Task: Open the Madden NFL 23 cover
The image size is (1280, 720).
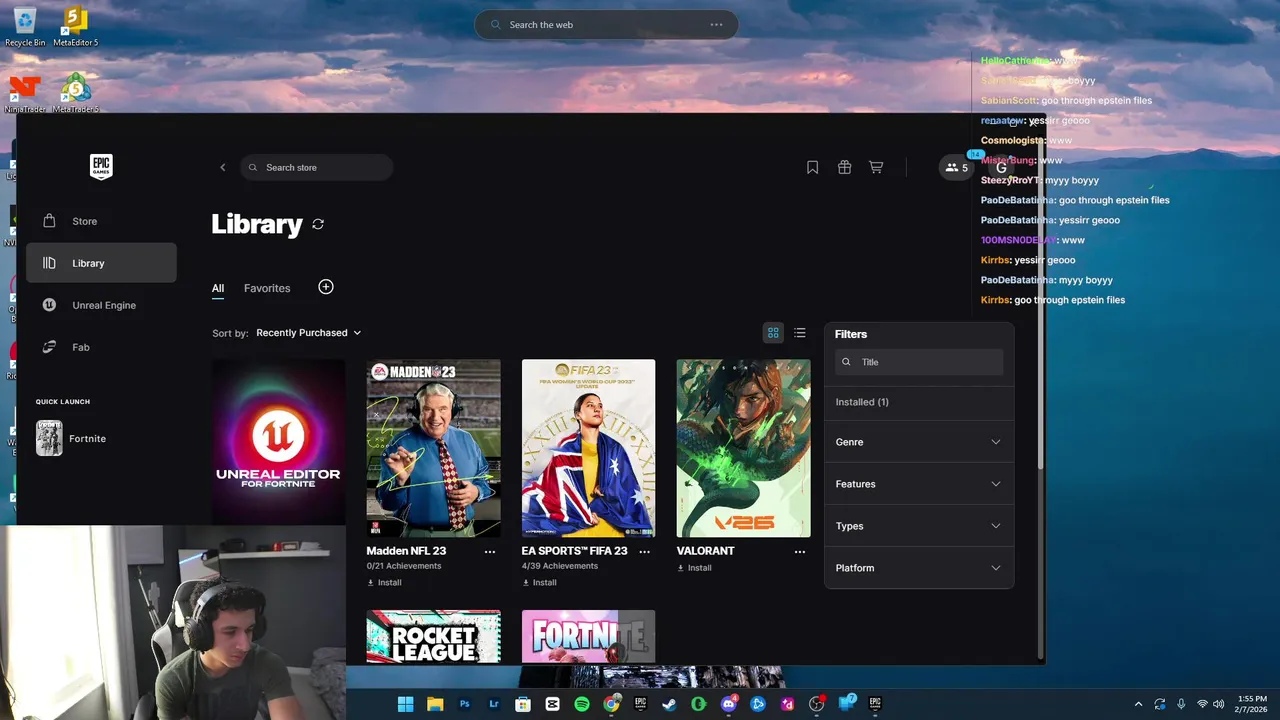Action: pos(434,448)
